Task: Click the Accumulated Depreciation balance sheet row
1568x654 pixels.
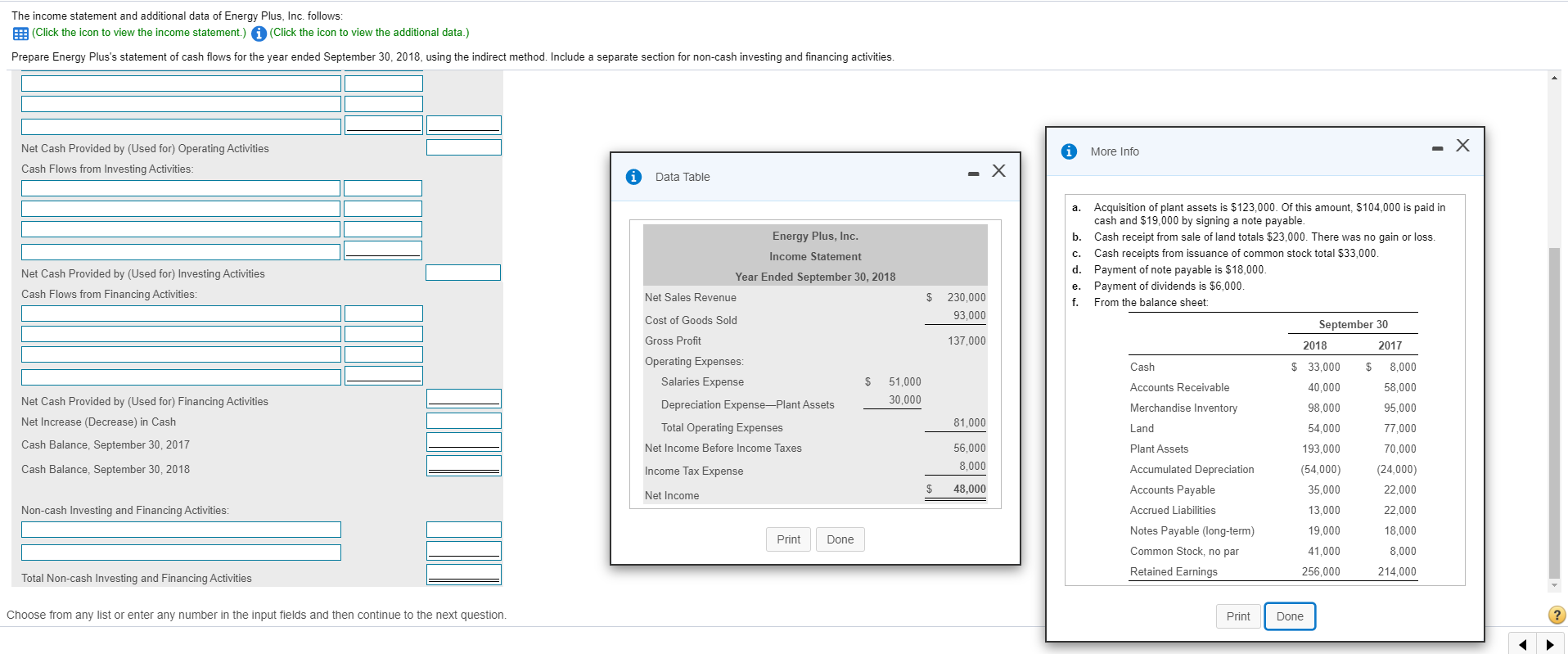Action: point(1273,469)
